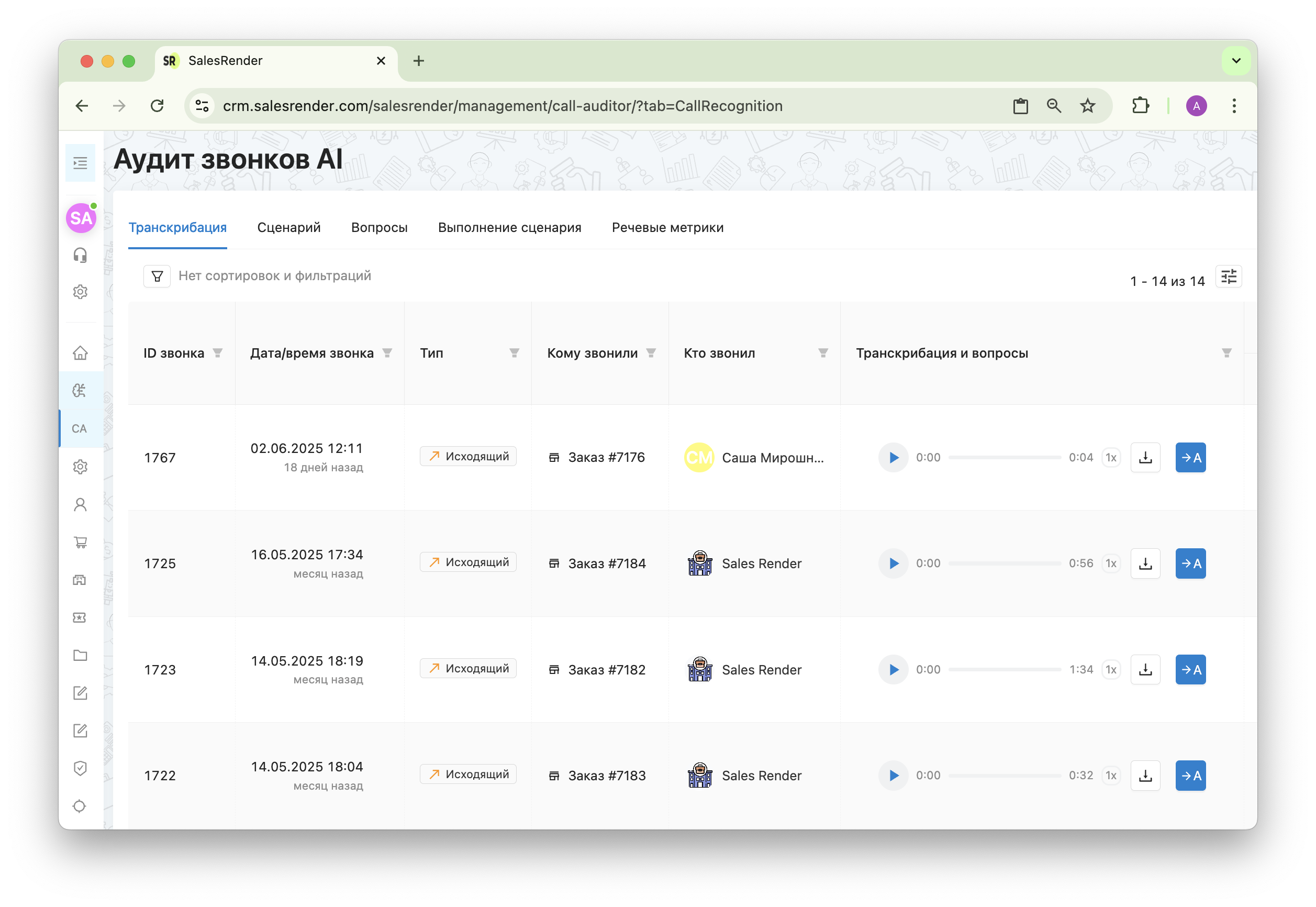Open transcription for call 1725
This screenshot has height=907, width=1316.
point(1190,563)
